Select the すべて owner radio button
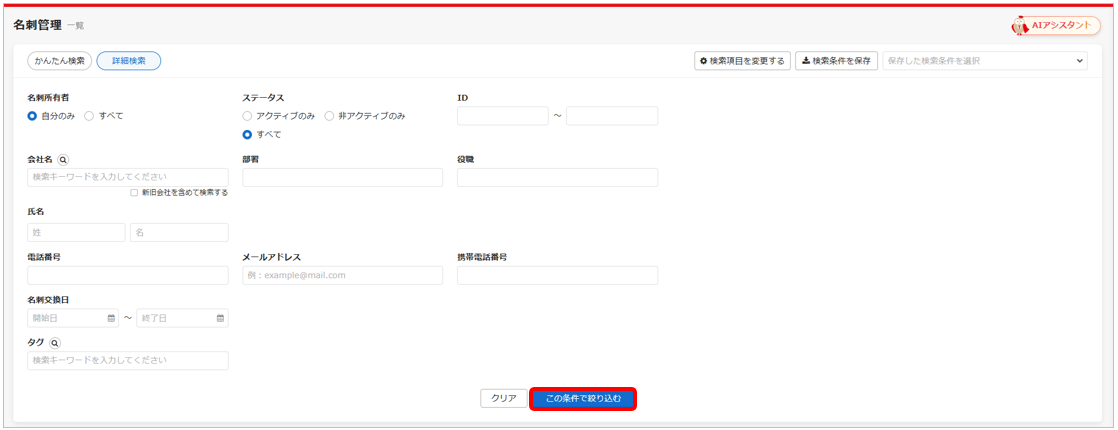The height and width of the screenshot is (430, 1118). tap(89, 116)
